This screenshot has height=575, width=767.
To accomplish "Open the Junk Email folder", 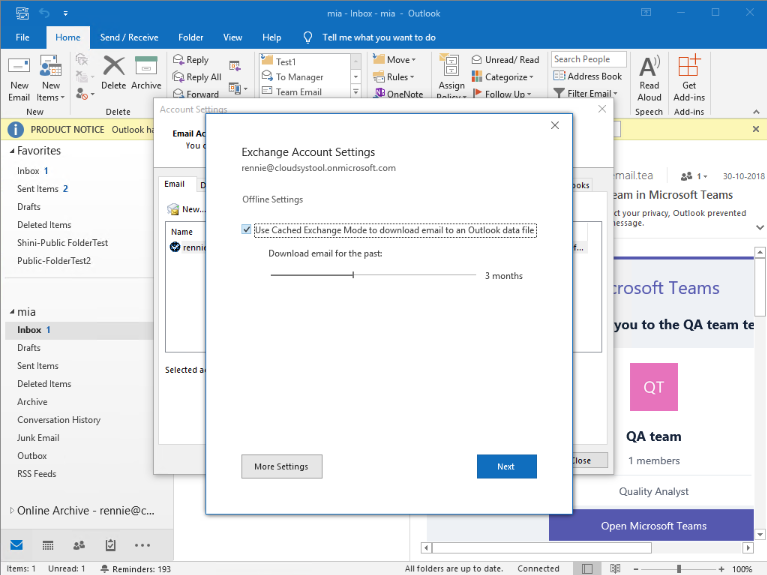I will [x=38, y=438].
